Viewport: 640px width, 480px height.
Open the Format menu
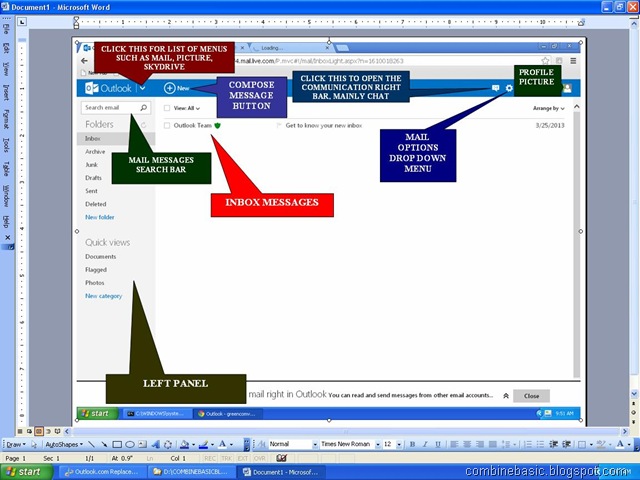click(x=6, y=119)
